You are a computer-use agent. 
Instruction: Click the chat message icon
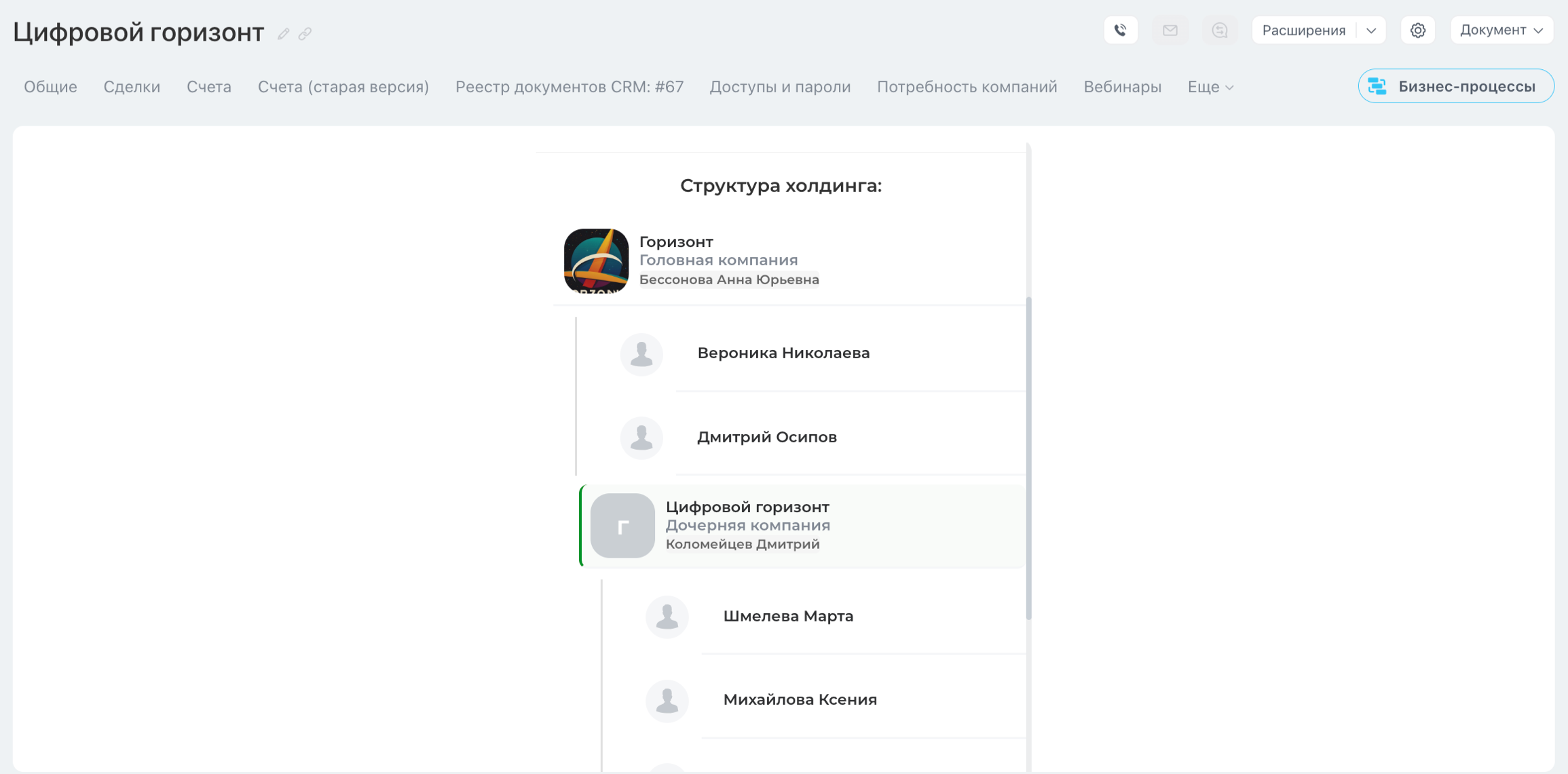click(1219, 31)
